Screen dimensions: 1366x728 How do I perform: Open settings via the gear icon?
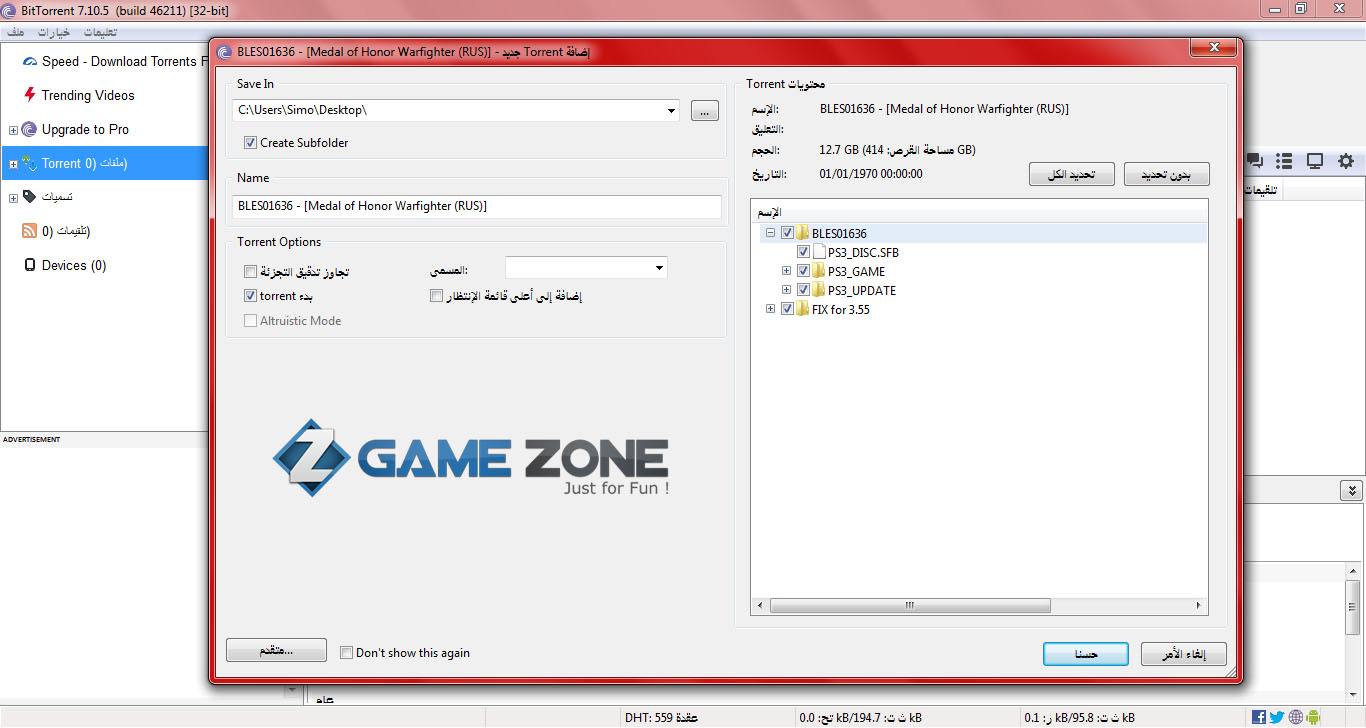point(1346,161)
